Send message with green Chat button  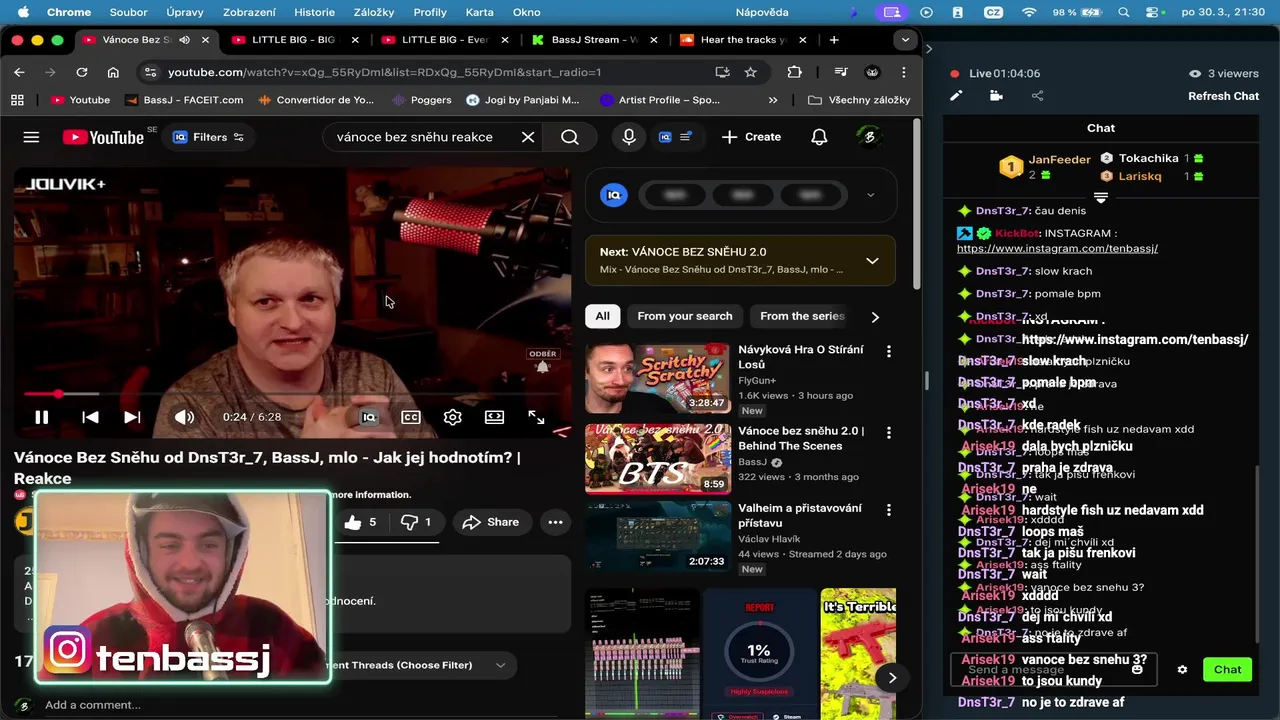[1227, 670]
